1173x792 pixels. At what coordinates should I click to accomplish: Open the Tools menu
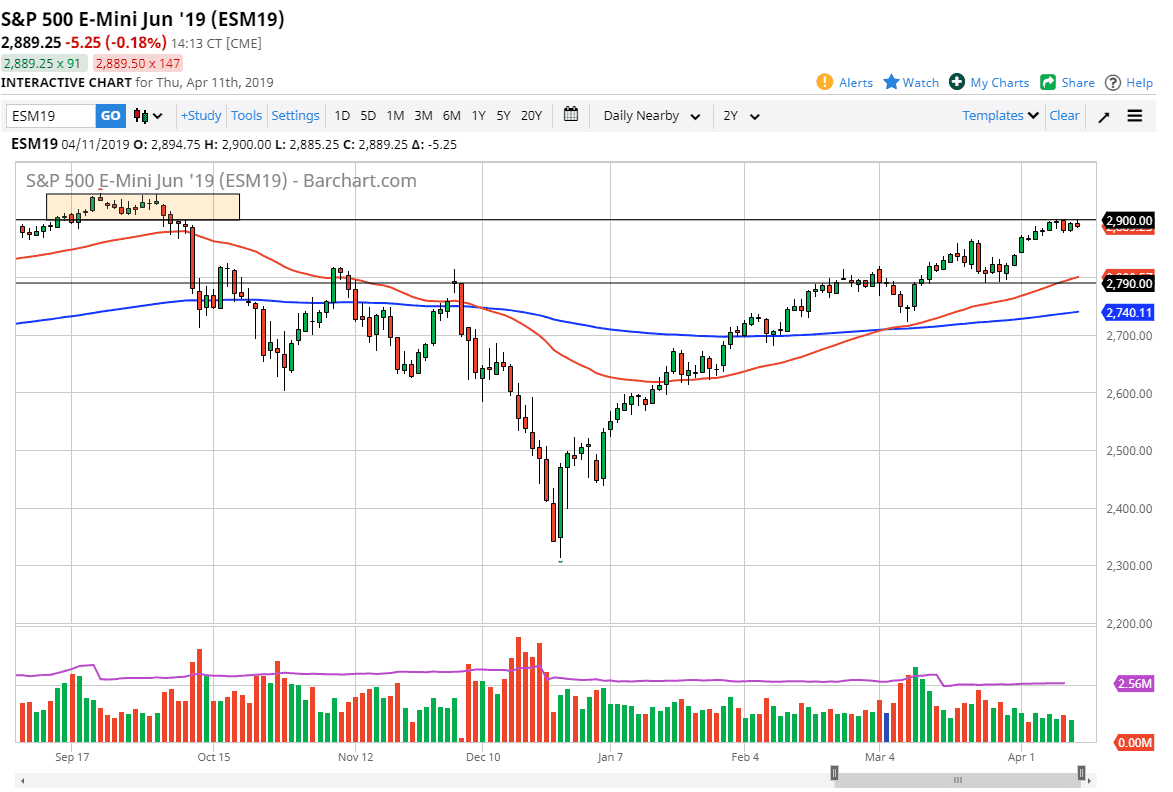(x=246, y=116)
